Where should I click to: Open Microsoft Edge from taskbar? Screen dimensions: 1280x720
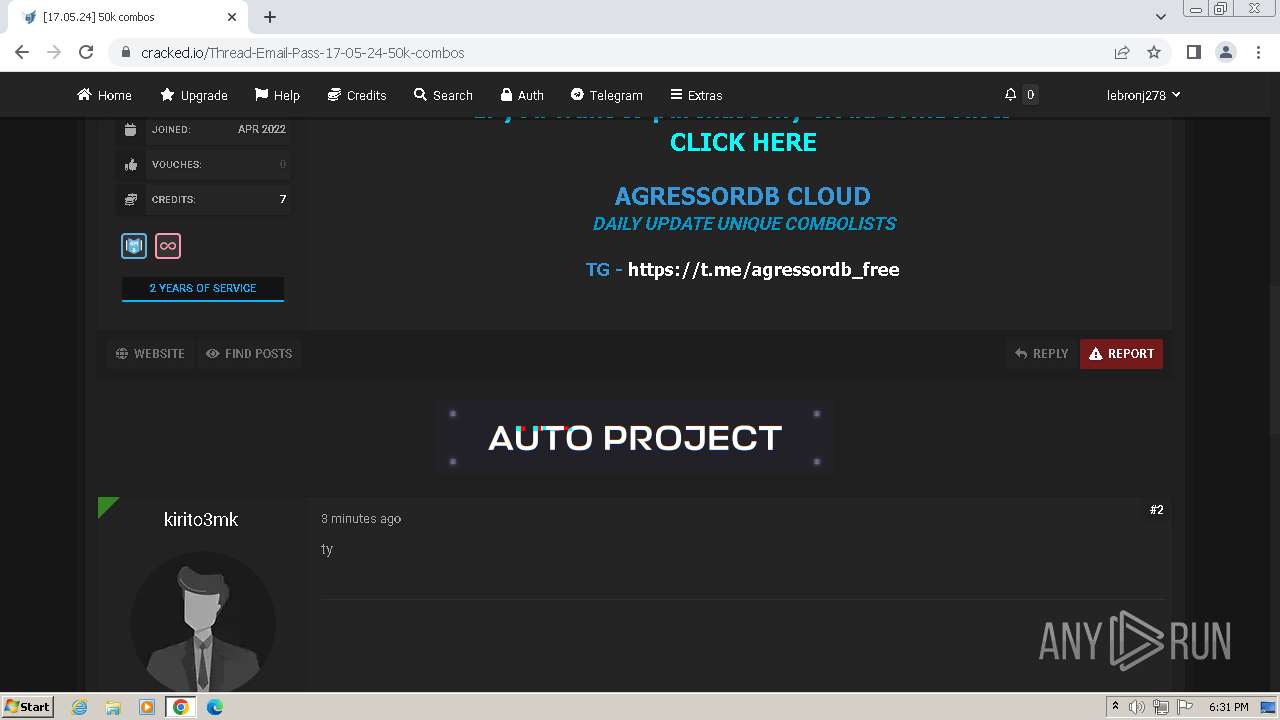tap(215, 707)
